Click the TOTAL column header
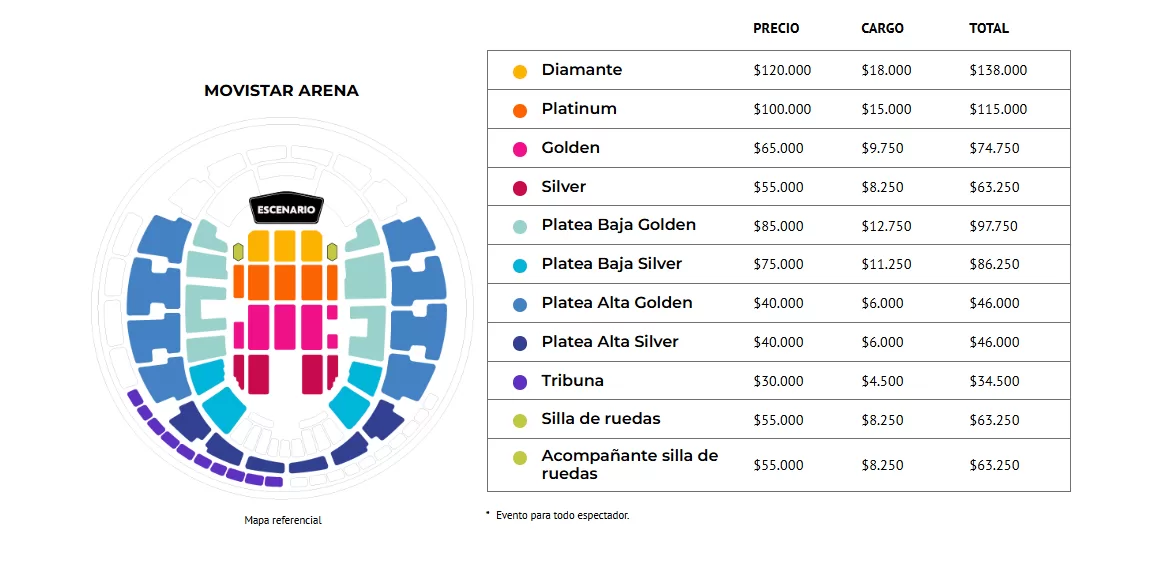The image size is (1160, 565). (989, 29)
